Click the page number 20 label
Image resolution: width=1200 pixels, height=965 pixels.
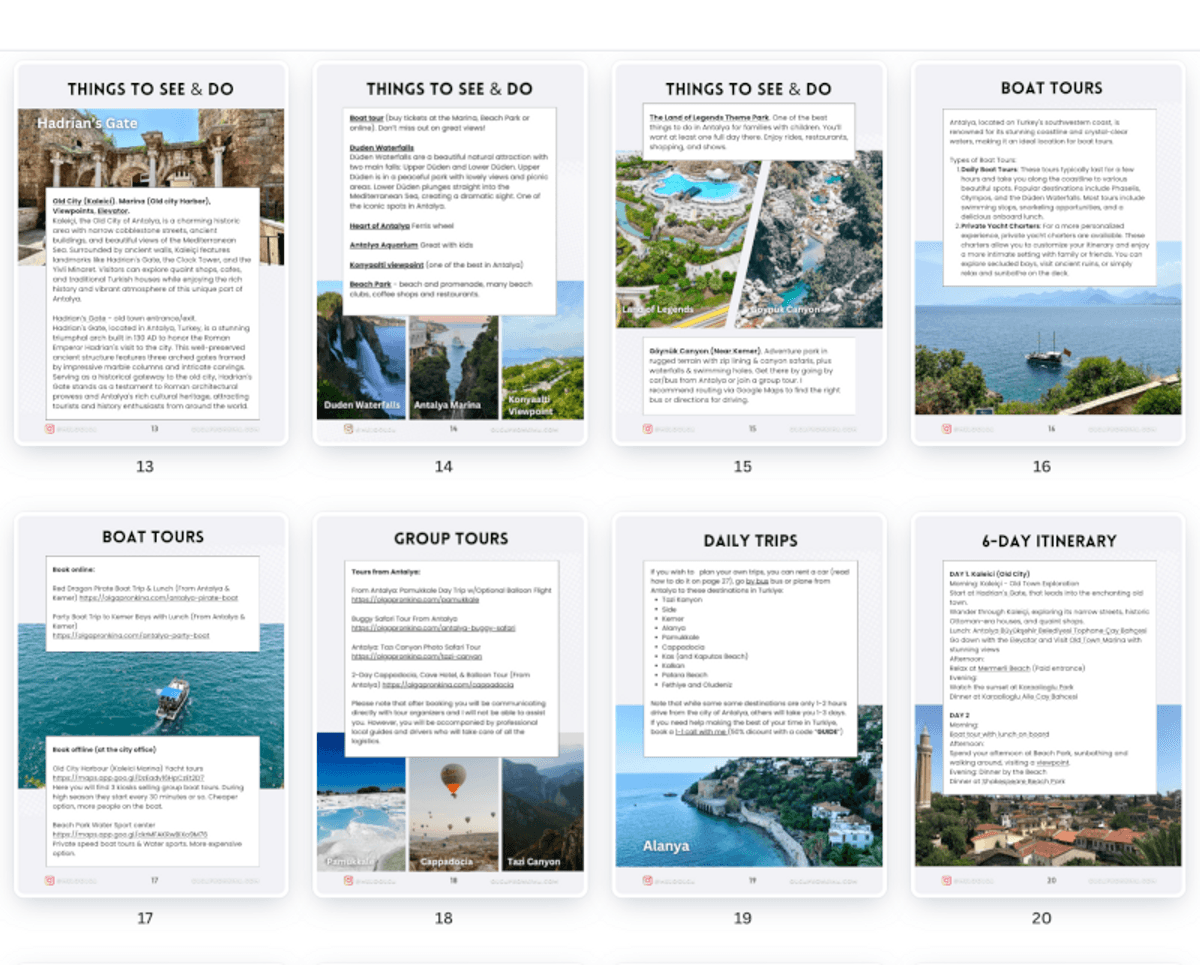1042,917
